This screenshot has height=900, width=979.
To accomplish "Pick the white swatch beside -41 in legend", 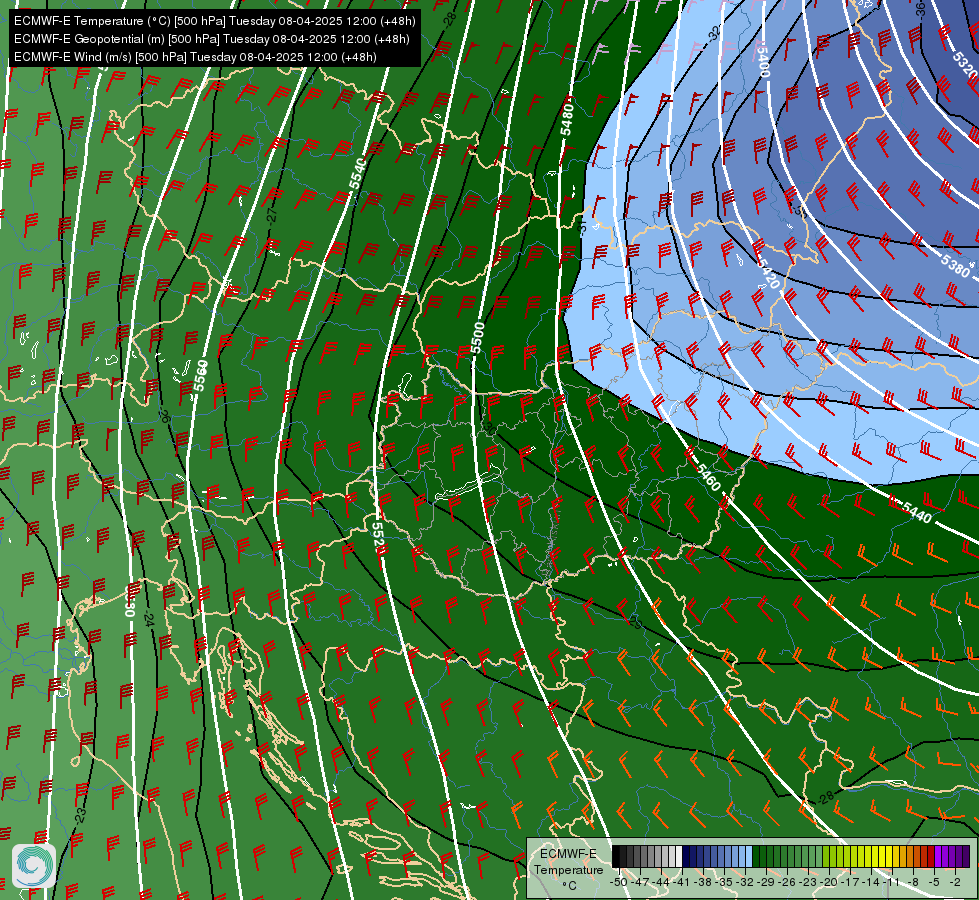I will (679, 856).
